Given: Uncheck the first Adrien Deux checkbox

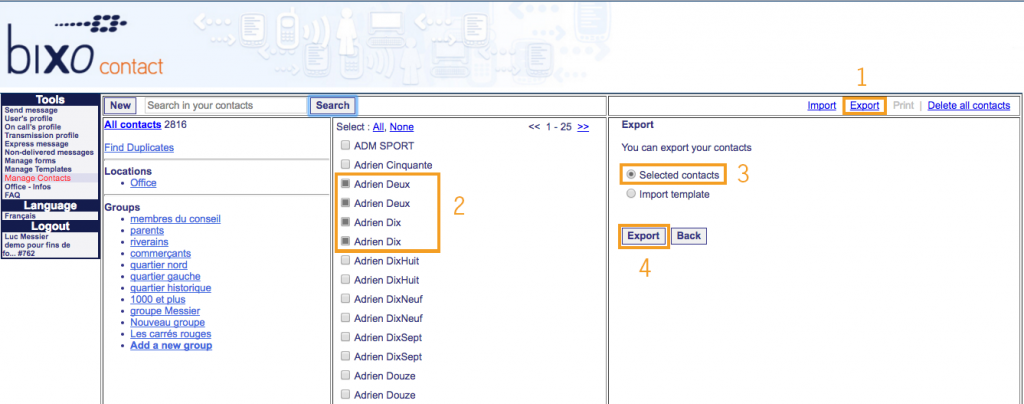Looking at the screenshot, I should [345, 184].
